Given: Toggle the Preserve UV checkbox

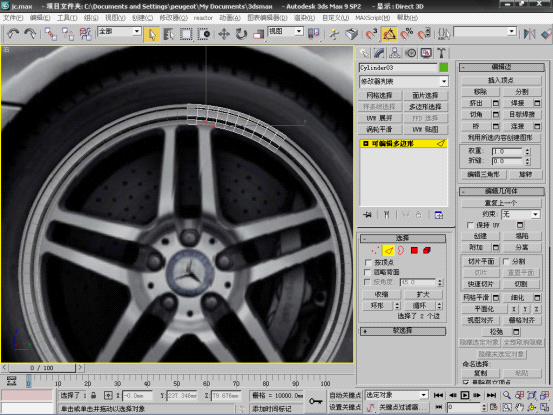Looking at the screenshot, I should coord(469,225).
